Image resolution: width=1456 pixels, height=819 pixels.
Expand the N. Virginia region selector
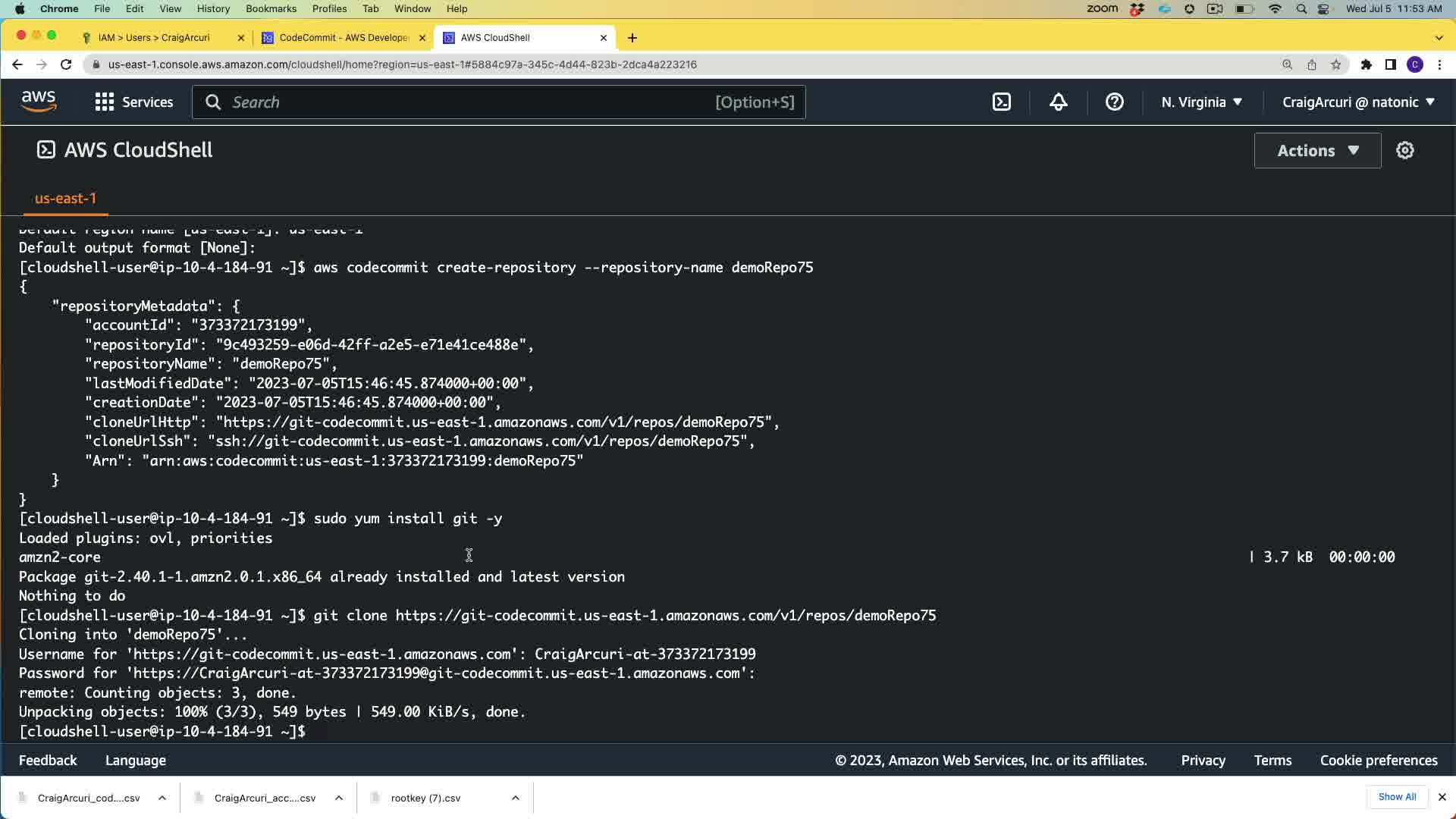(x=1201, y=102)
